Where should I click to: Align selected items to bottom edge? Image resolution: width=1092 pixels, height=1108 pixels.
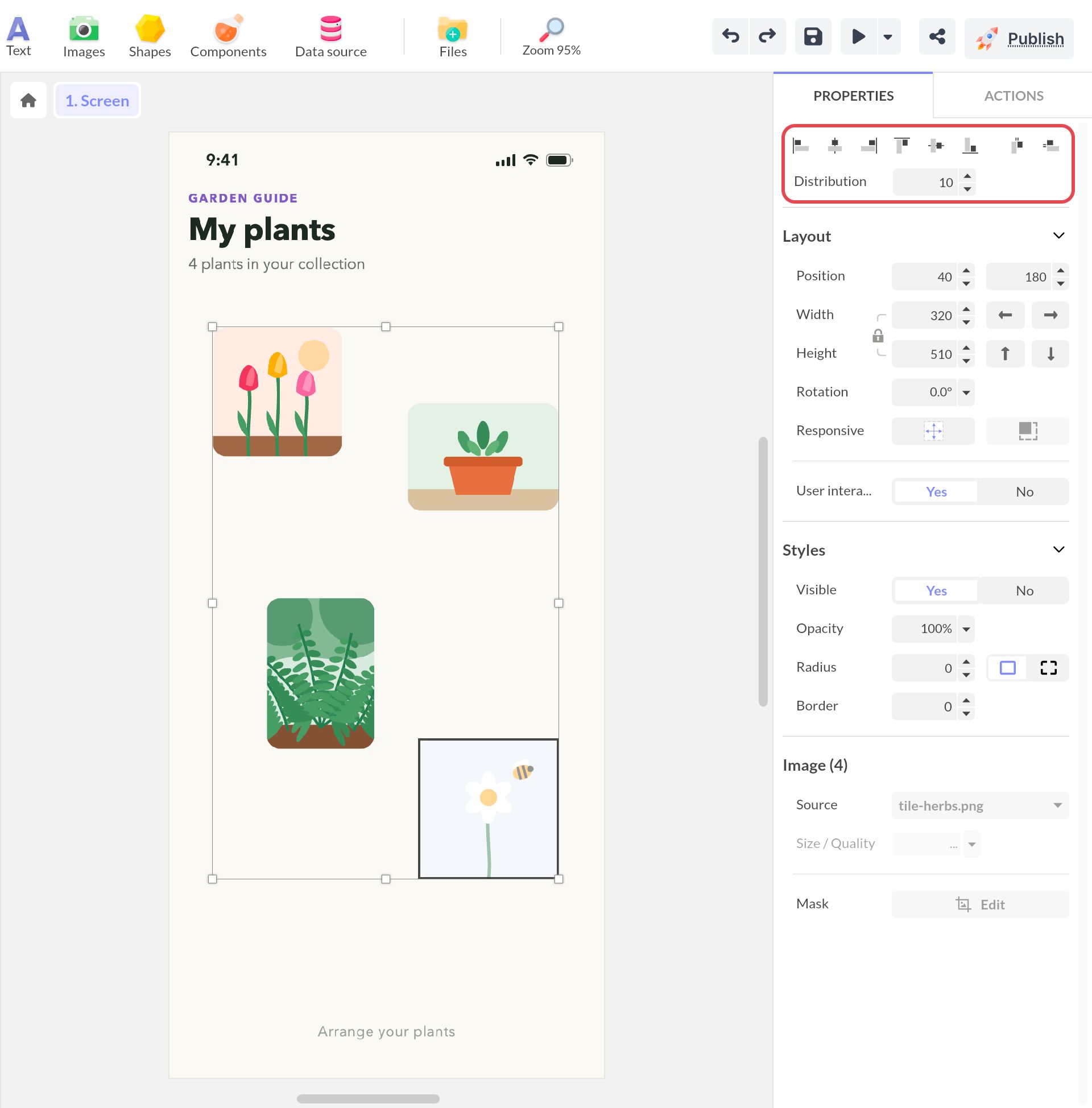(970, 146)
